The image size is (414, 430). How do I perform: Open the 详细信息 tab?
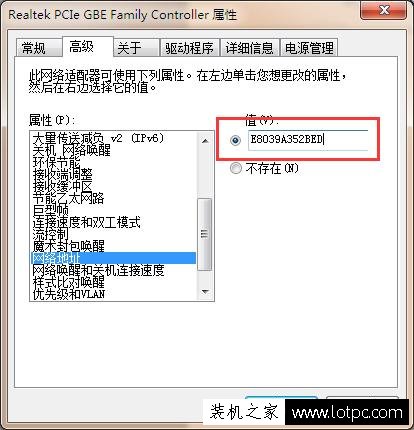[x=249, y=48]
